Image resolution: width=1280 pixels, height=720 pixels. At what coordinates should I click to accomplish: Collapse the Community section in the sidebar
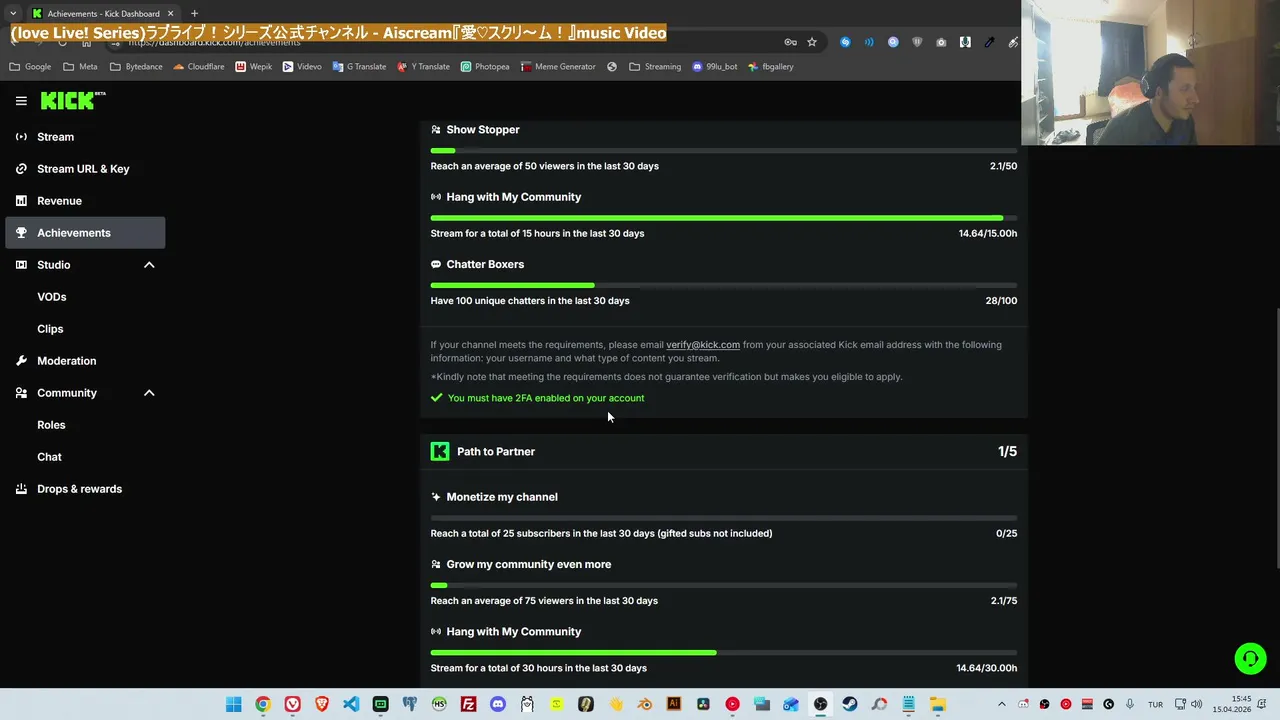click(x=149, y=393)
